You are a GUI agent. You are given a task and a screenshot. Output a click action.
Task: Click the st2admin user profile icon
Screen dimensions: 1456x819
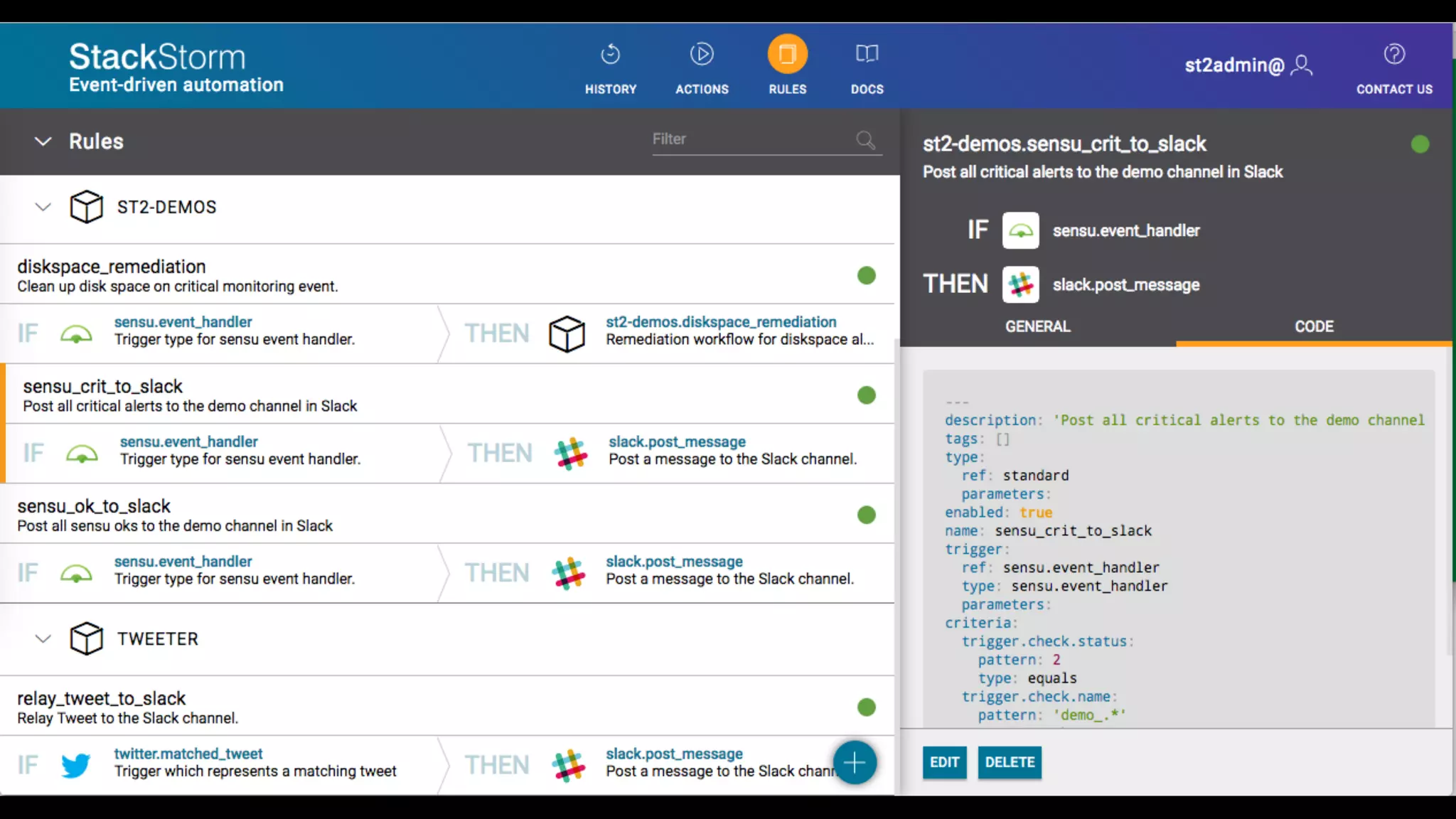[x=1302, y=65]
